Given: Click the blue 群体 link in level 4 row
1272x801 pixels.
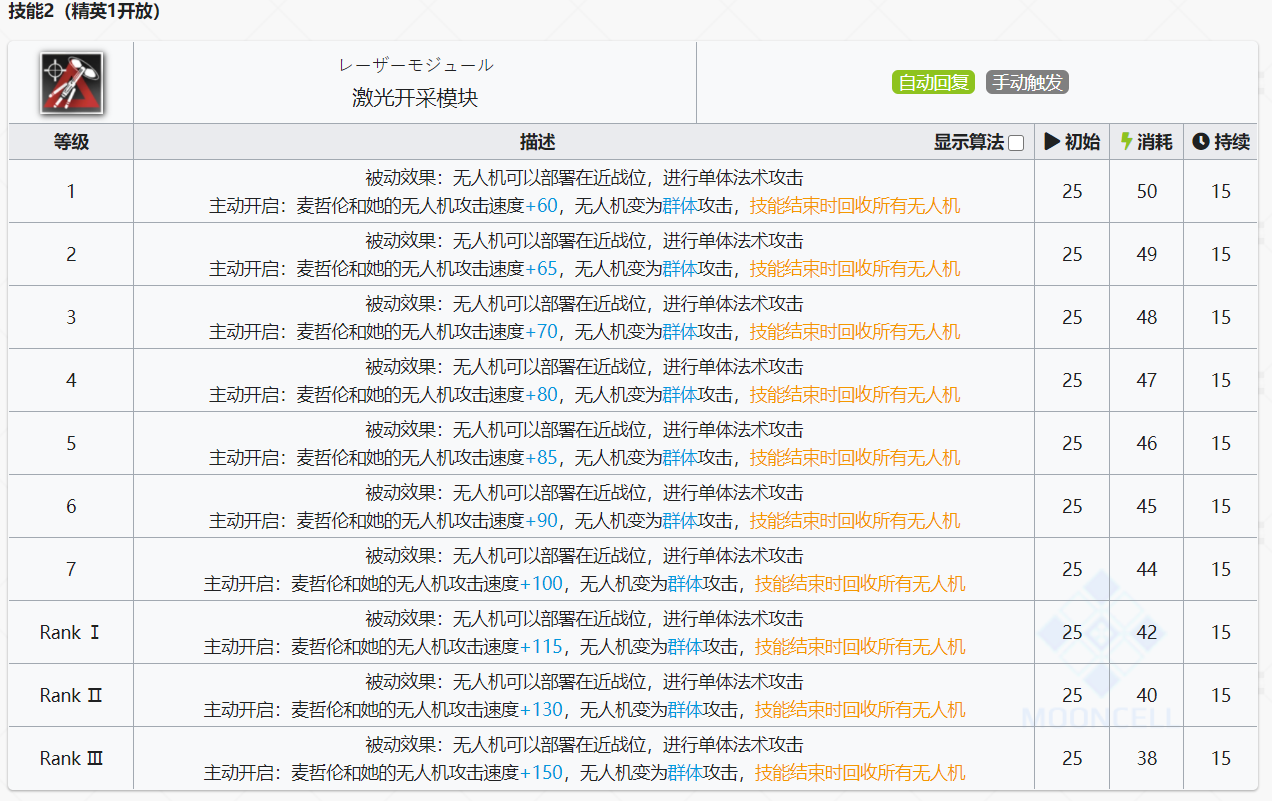Looking at the screenshot, I should [680, 395].
